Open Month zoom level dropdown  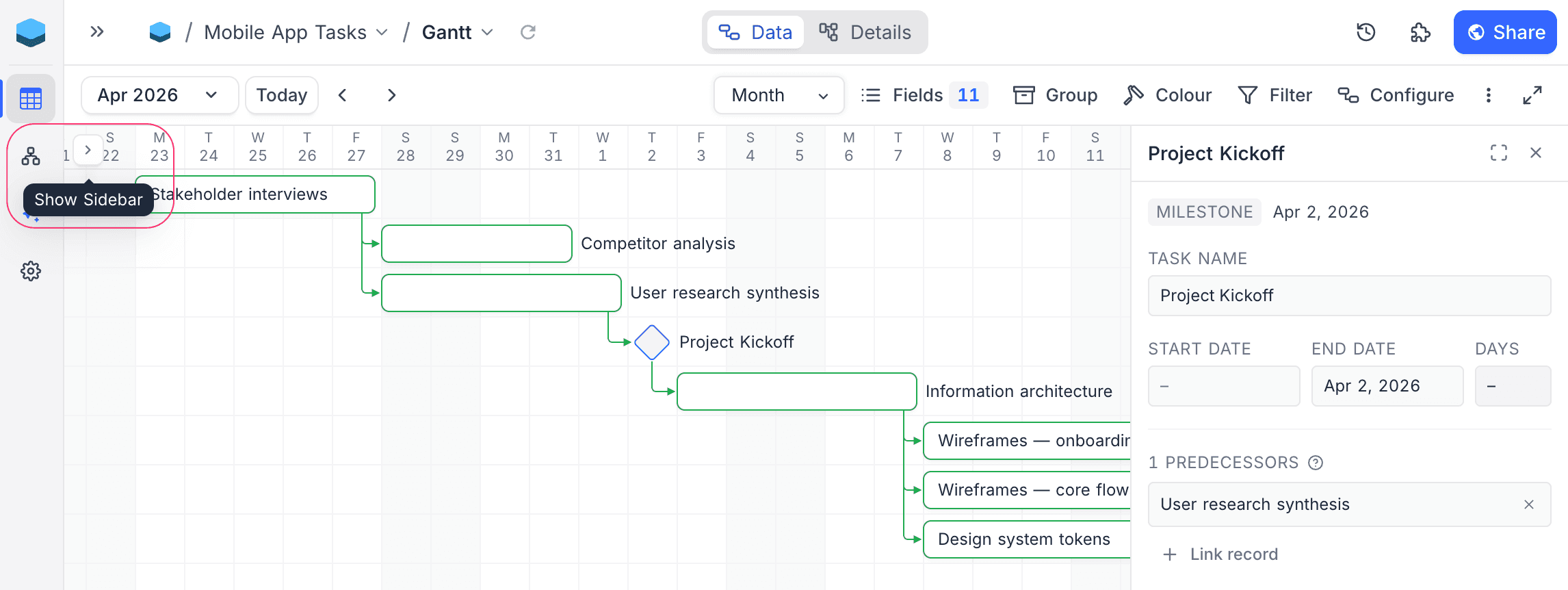779,95
